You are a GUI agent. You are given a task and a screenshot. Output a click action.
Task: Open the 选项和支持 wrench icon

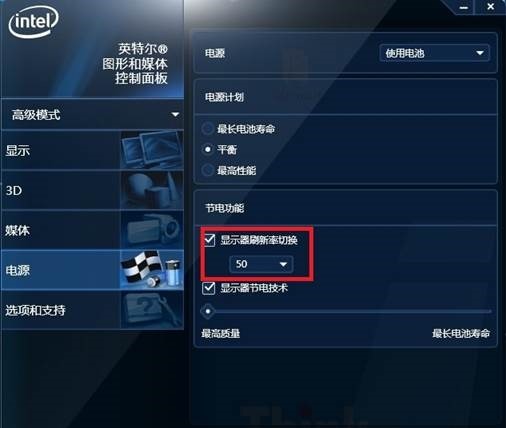click(x=152, y=310)
